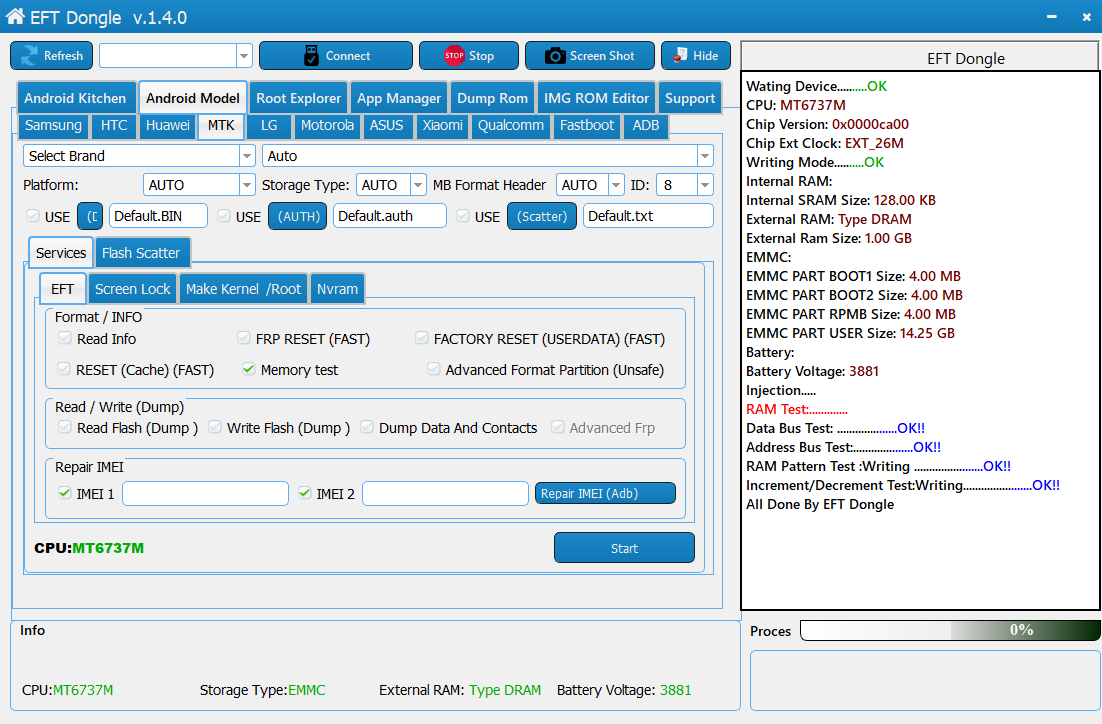Enable the Read Info checkbox

tap(65, 338)
